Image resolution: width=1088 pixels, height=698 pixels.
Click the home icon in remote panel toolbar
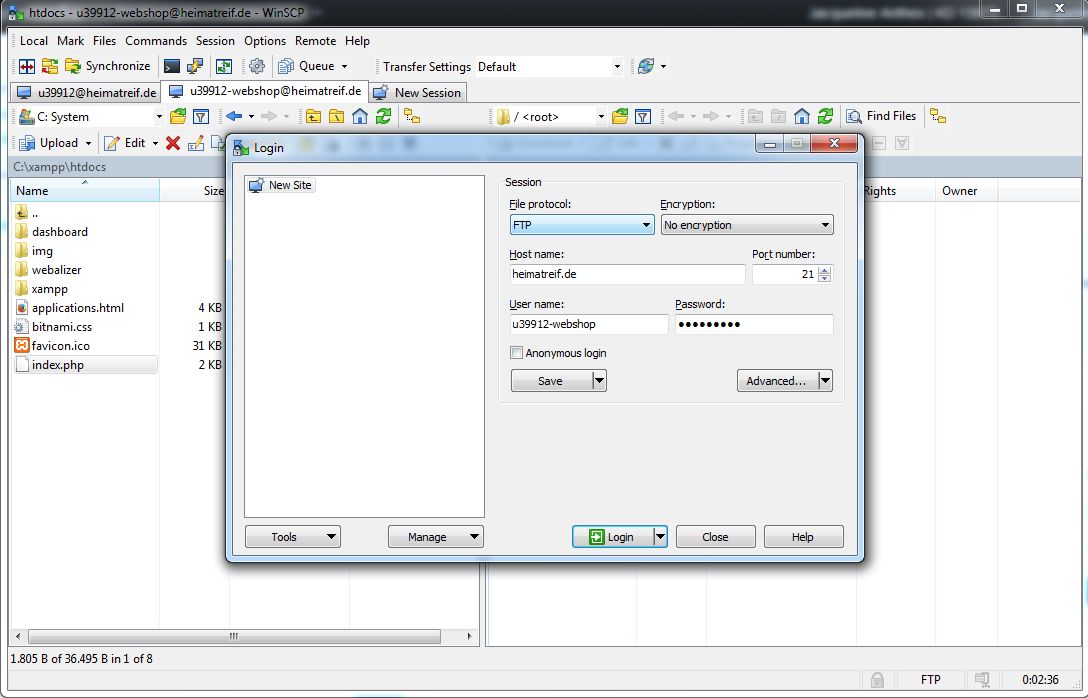801,117
